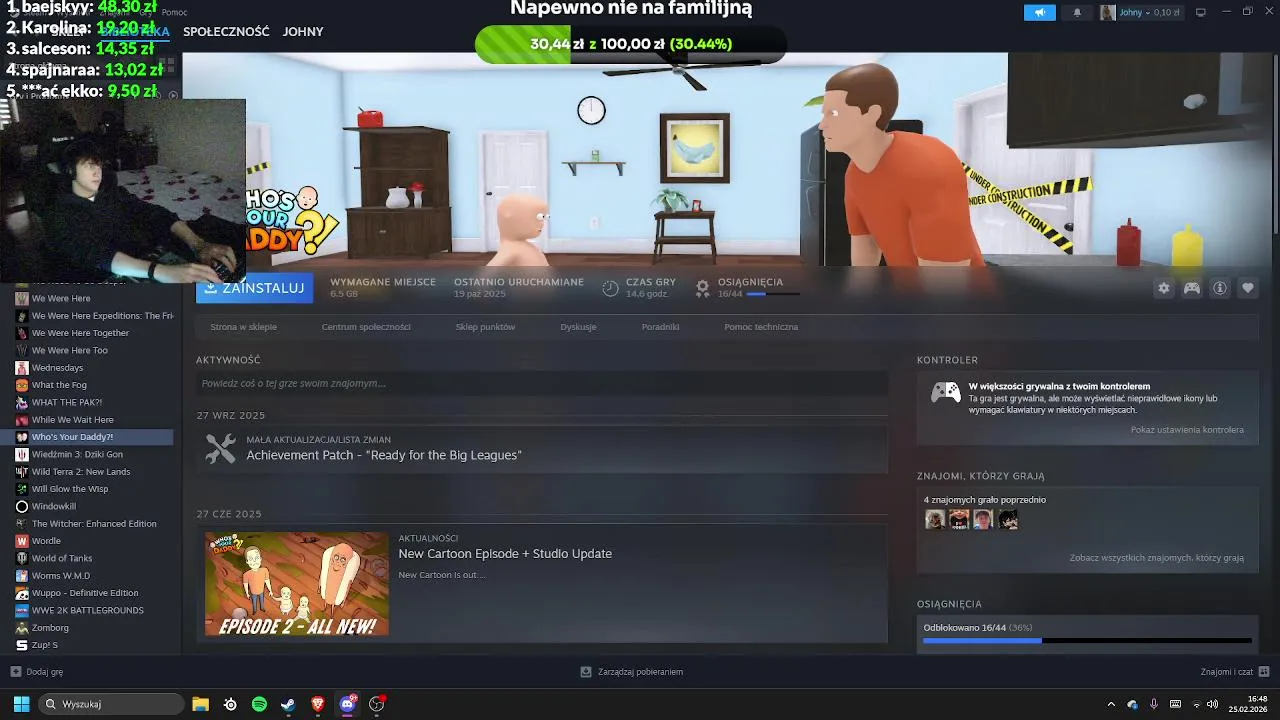Open network Wi-Fi tray icon
Screen dimensions: 1280x720
(1197, 704)
